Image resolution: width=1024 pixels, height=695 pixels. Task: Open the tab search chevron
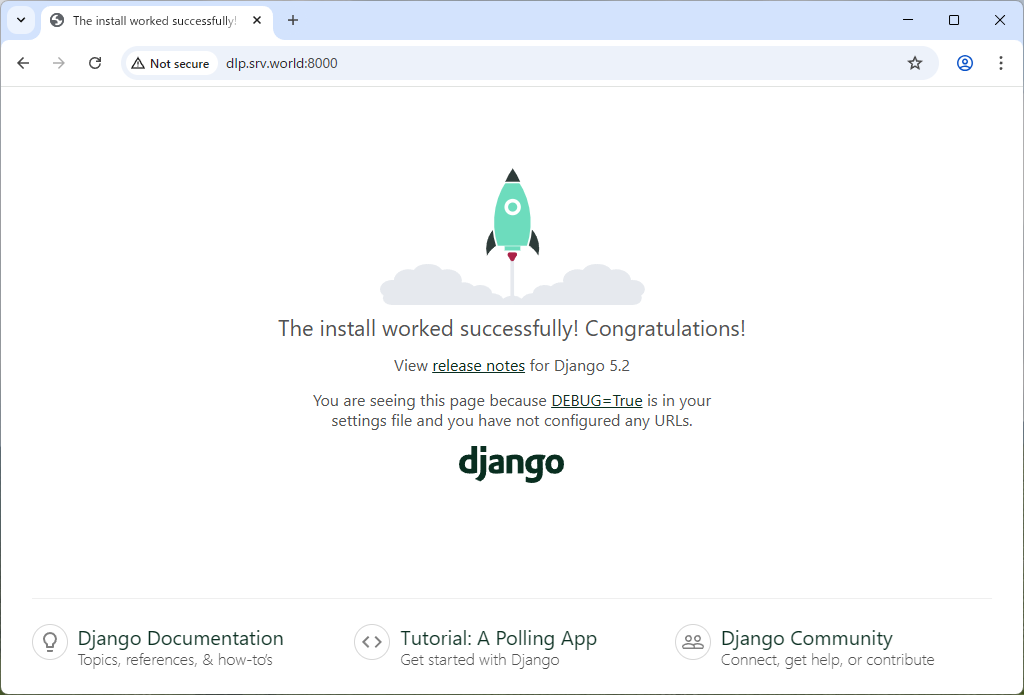(x=20, y=20)
